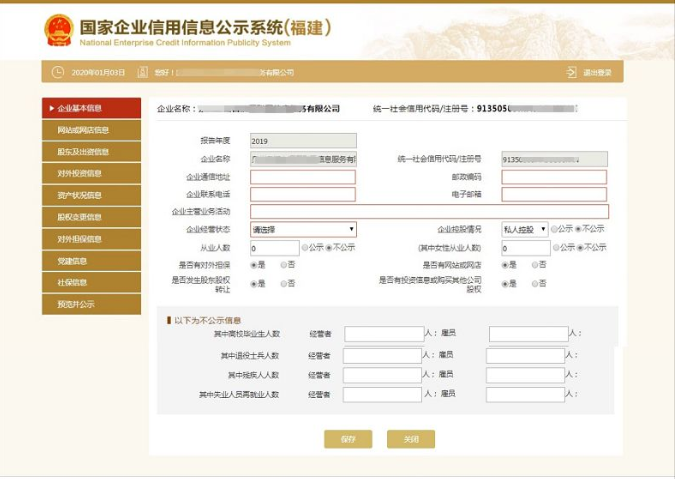
Task: Click the 企业通信地址 input field
Action: point(303,177)
